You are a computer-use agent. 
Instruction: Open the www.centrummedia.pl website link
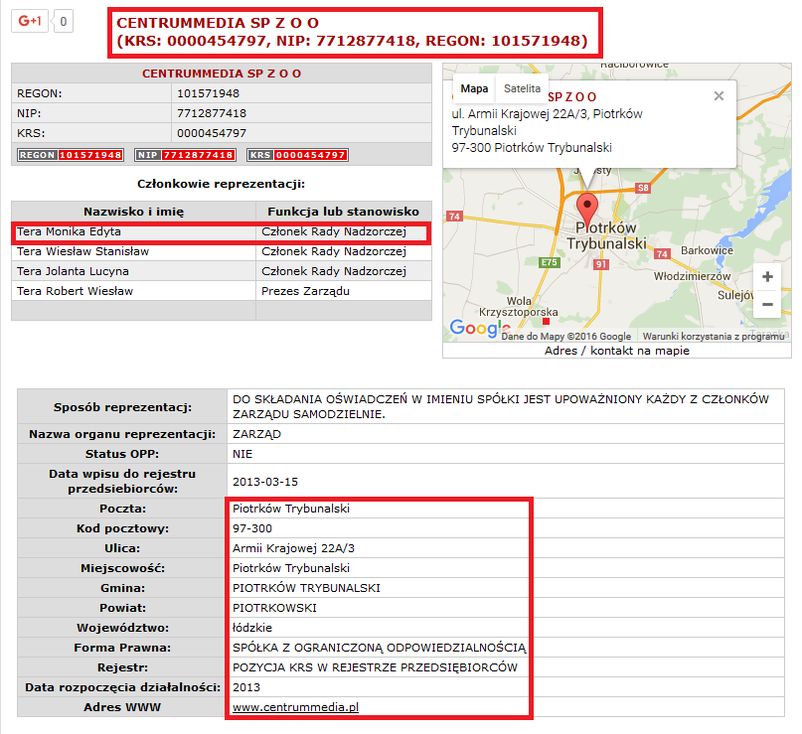295,707
